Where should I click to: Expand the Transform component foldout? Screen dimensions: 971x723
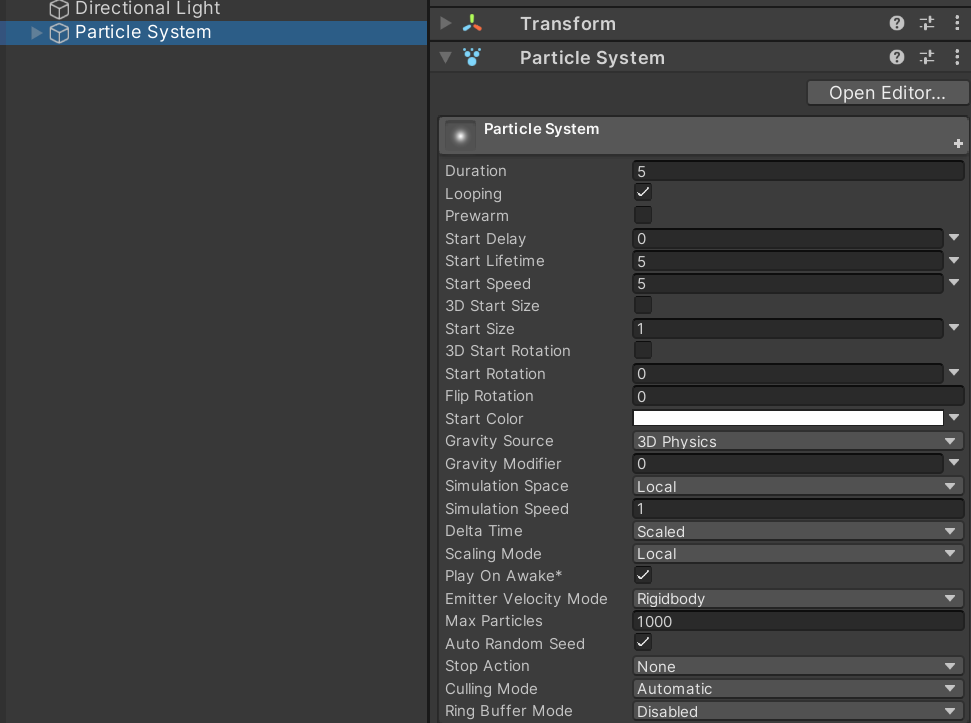tap(446, 24)
